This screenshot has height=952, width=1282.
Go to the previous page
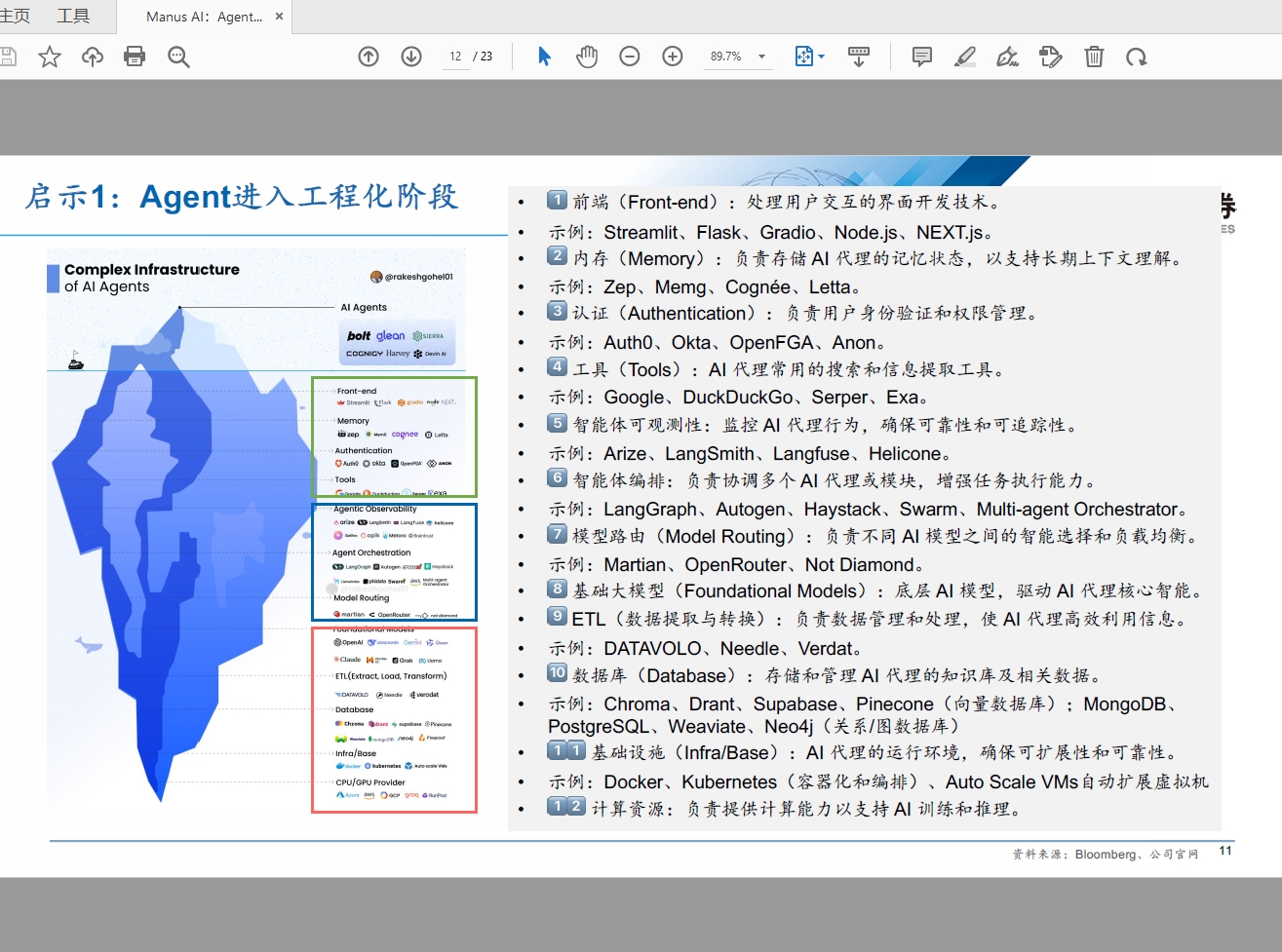[369, 57]
